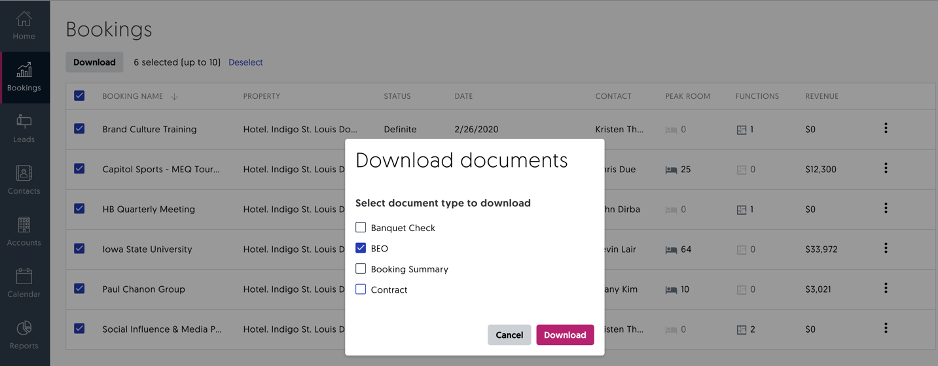Click the Contact column header

coord(613,96)
